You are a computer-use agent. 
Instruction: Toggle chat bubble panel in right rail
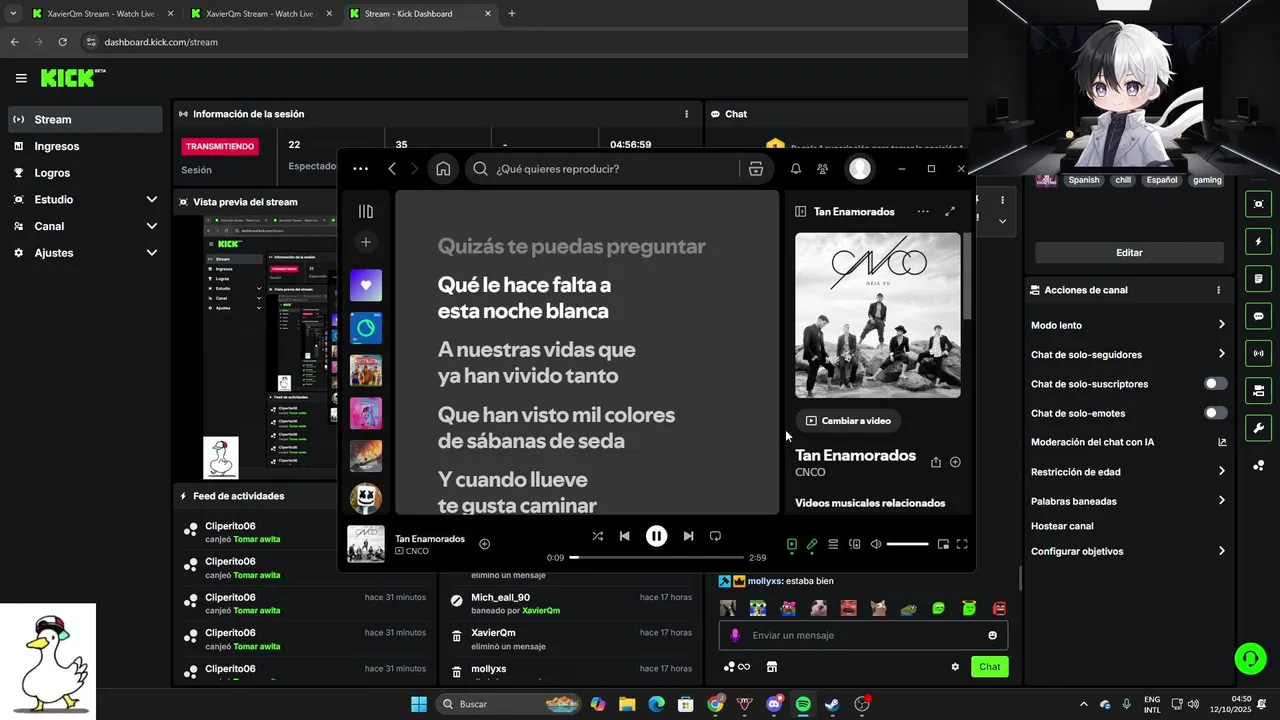pos(1258,316)
